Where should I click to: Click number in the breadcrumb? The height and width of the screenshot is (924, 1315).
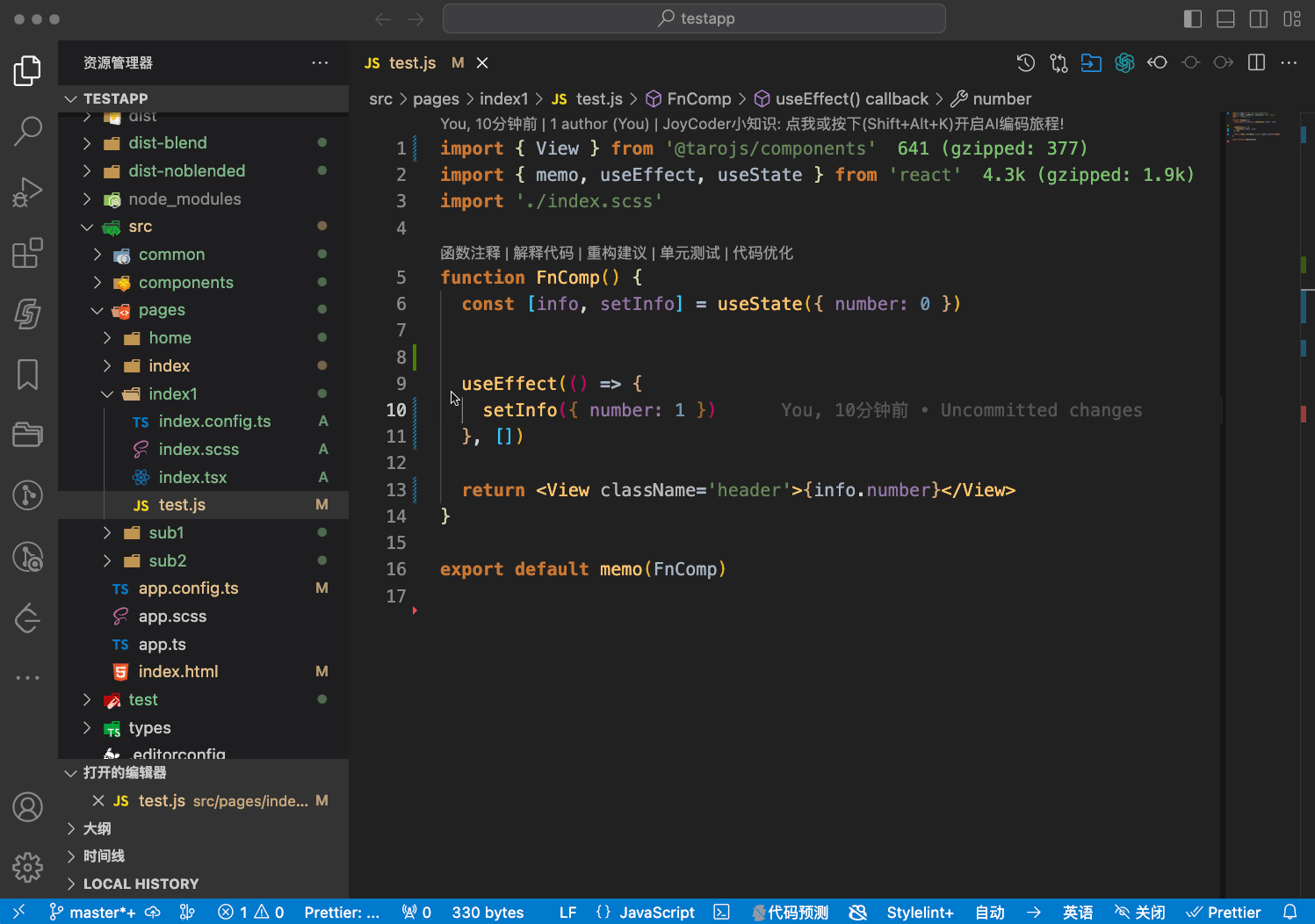coord(992,98)
